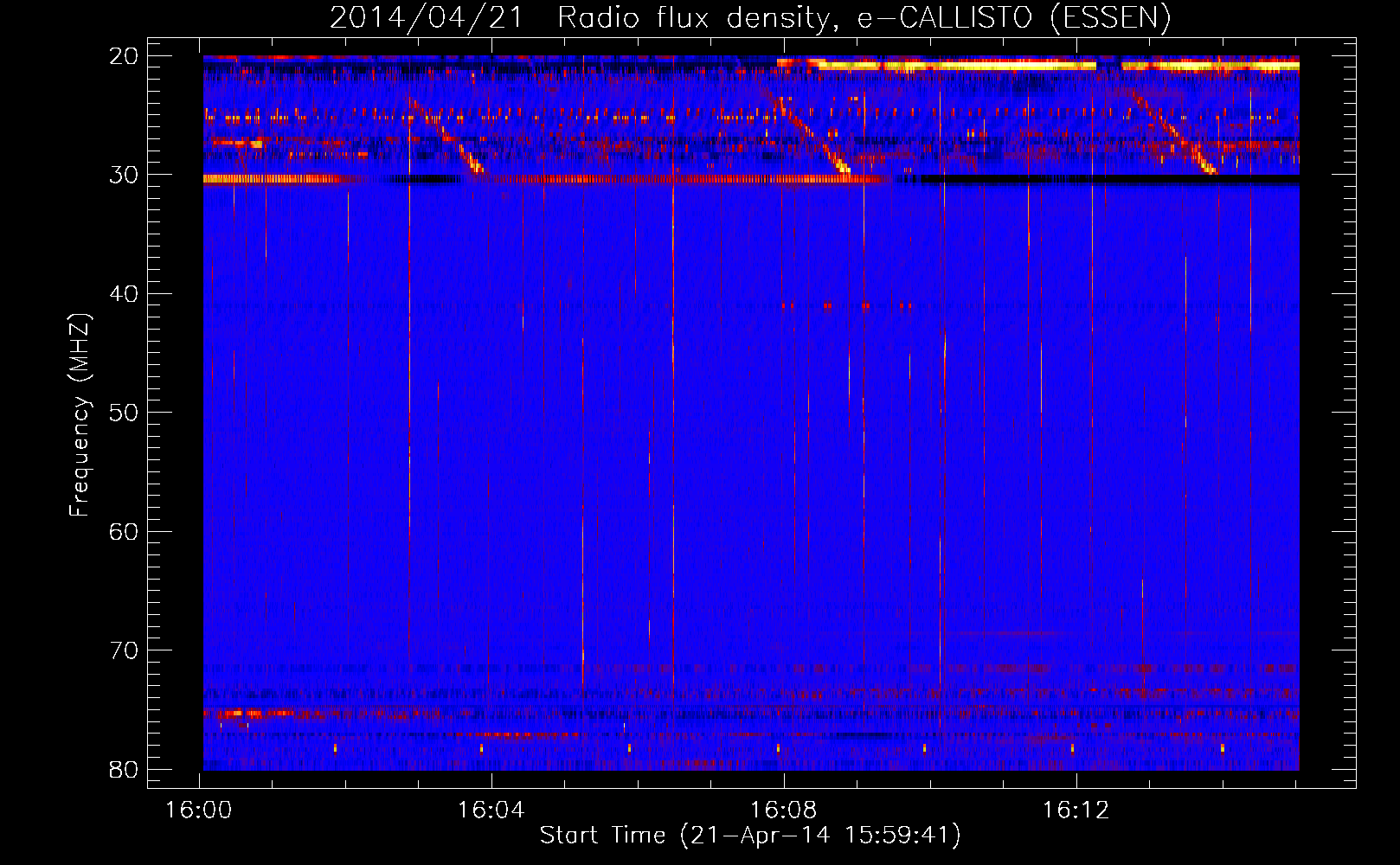The height and width of the screenshot is (865, 1400).
Task: Click the 30 MHz frequency tick label
Action: click(x=124, y=174)
